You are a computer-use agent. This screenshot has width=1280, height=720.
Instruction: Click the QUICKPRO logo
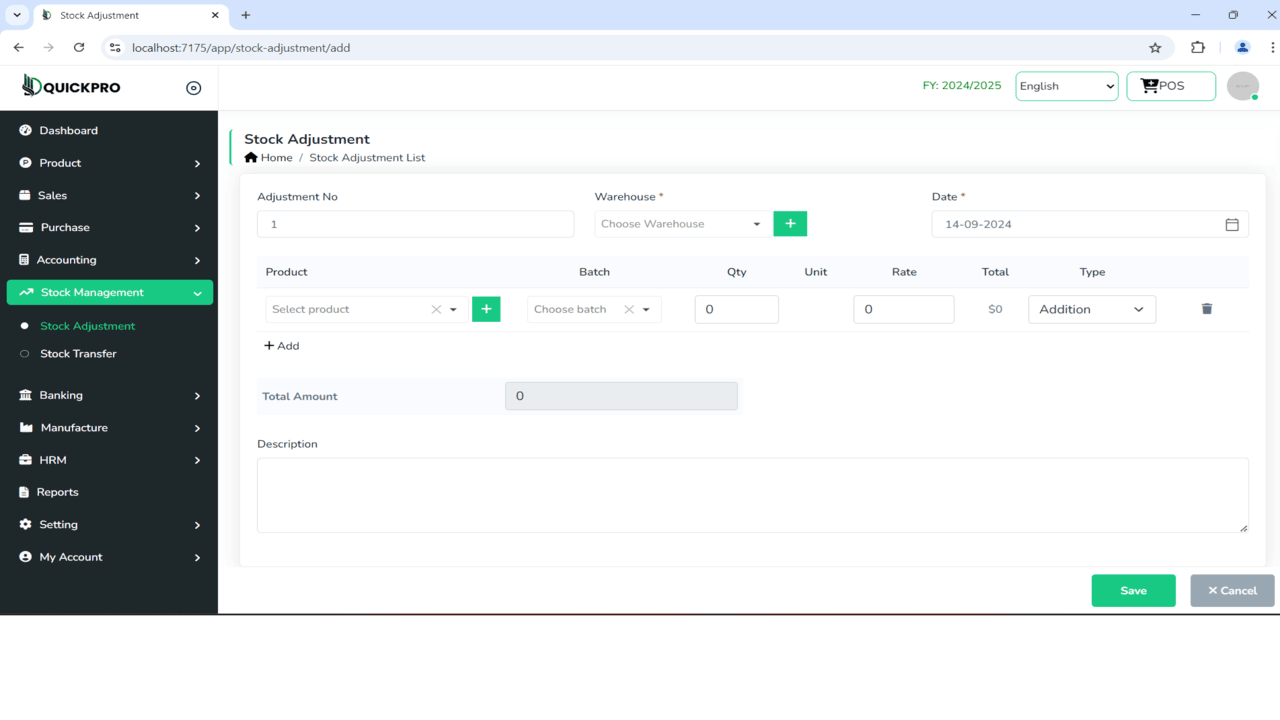tap(70, 86)
